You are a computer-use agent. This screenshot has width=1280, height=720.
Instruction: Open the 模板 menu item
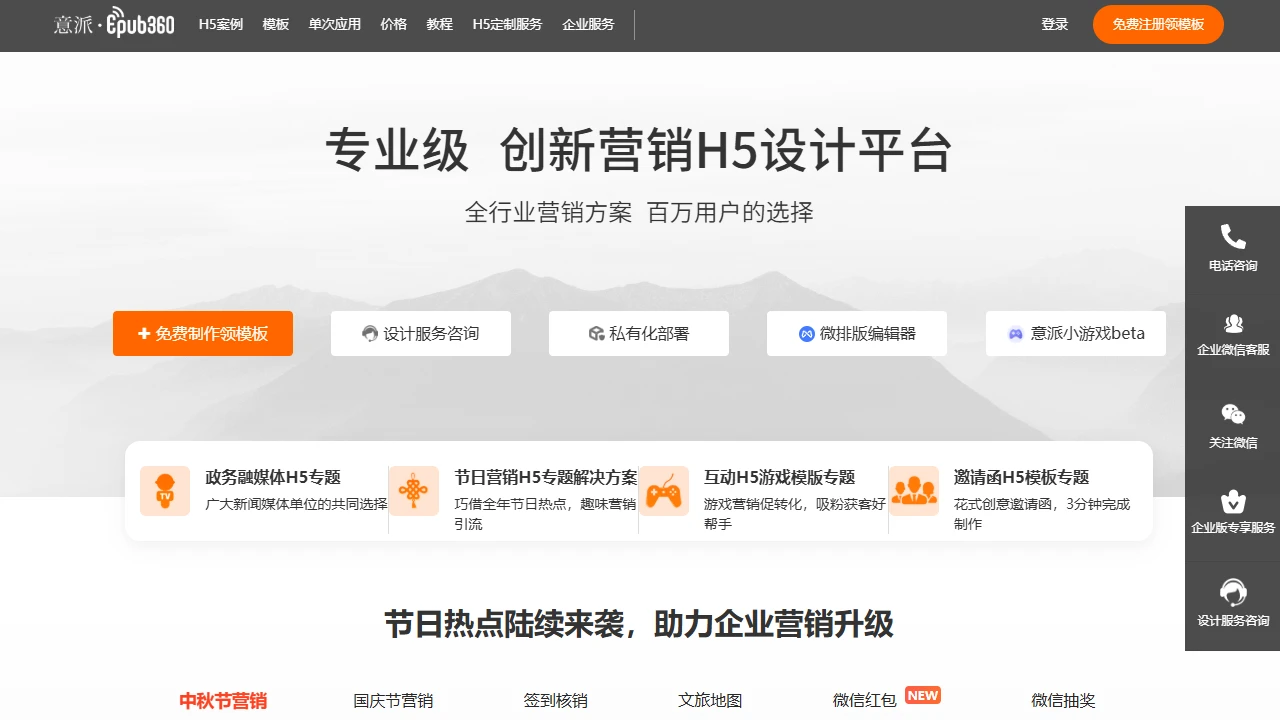tap(276, 25)
